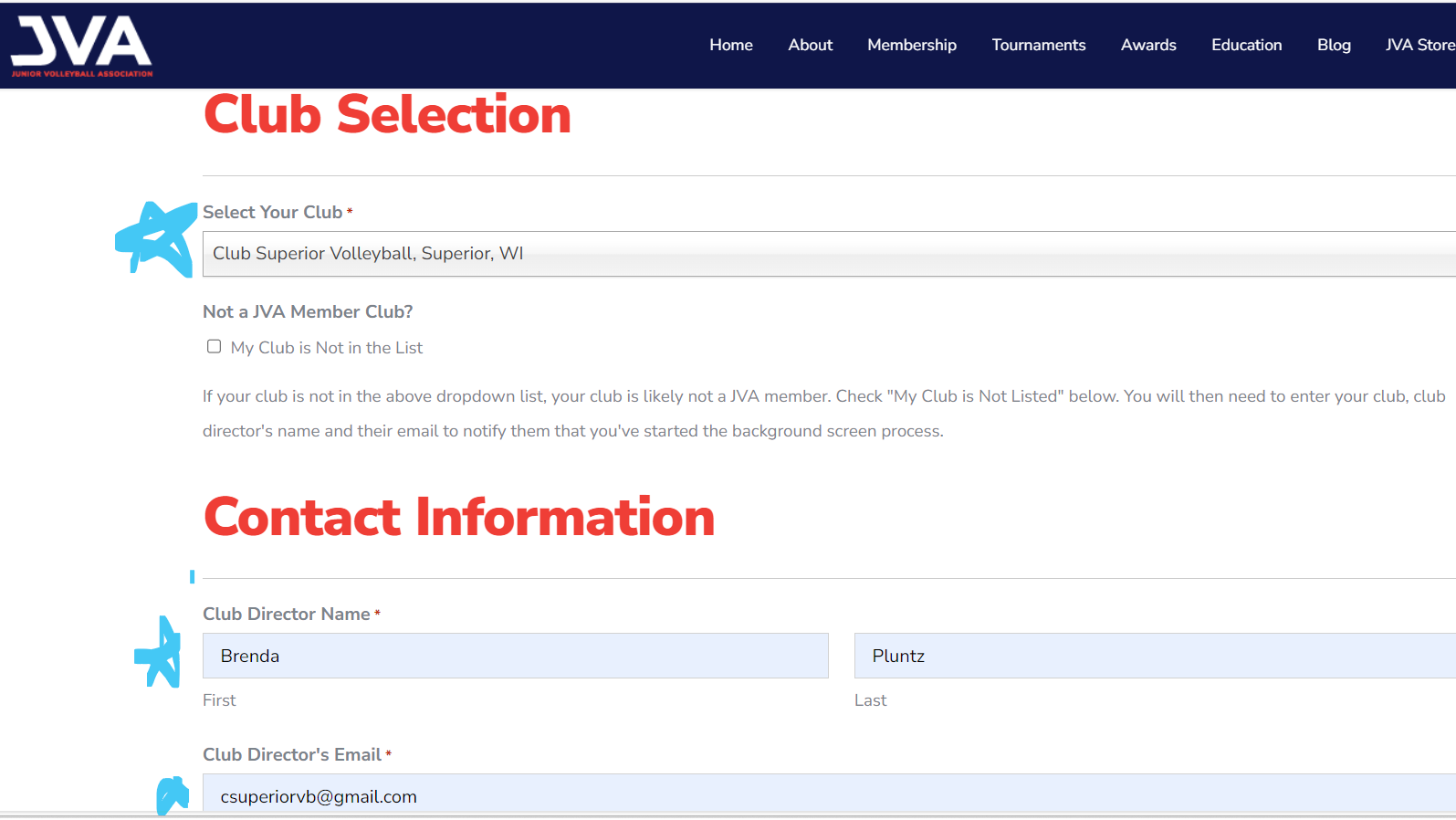Click the Last sublabel under name field
Screen dimensions: 1456x820
[x=870, y=700]
